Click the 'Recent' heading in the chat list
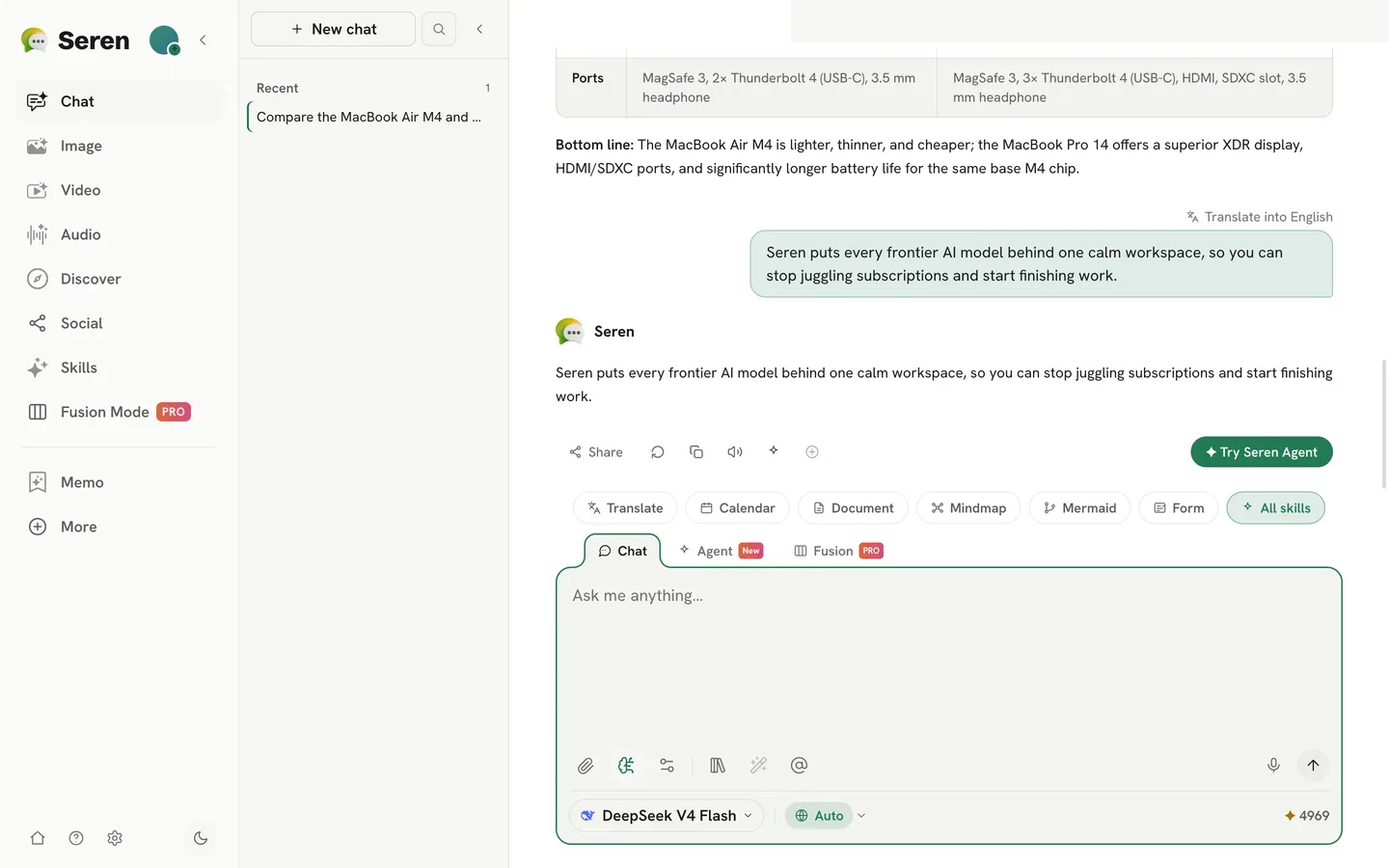 (277, 88)
